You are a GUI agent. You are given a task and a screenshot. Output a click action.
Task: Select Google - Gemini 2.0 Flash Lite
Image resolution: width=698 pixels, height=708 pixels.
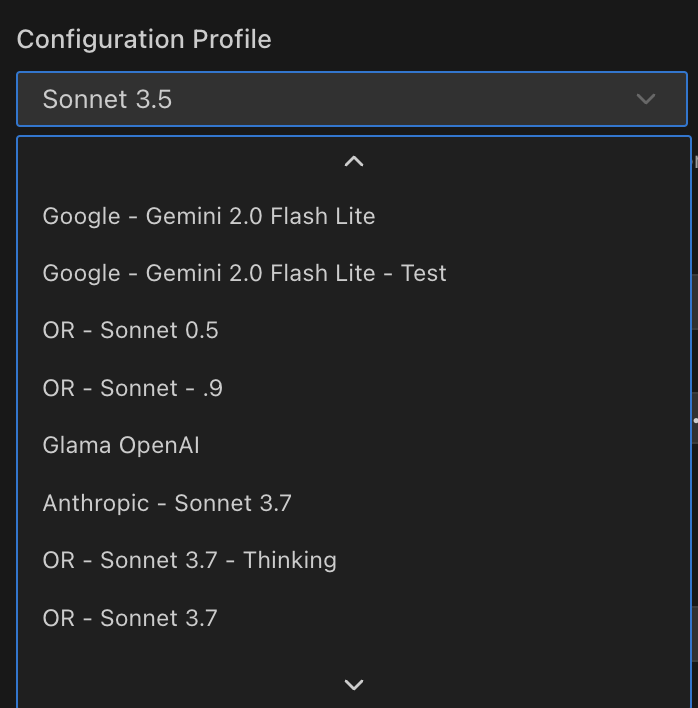(x=209, y=216)
